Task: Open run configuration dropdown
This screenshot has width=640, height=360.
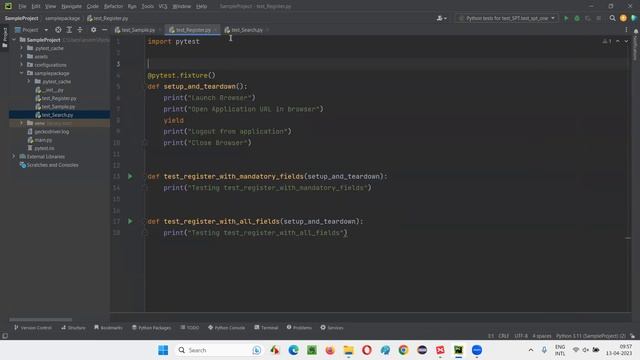Action: (x=507, y=18)
